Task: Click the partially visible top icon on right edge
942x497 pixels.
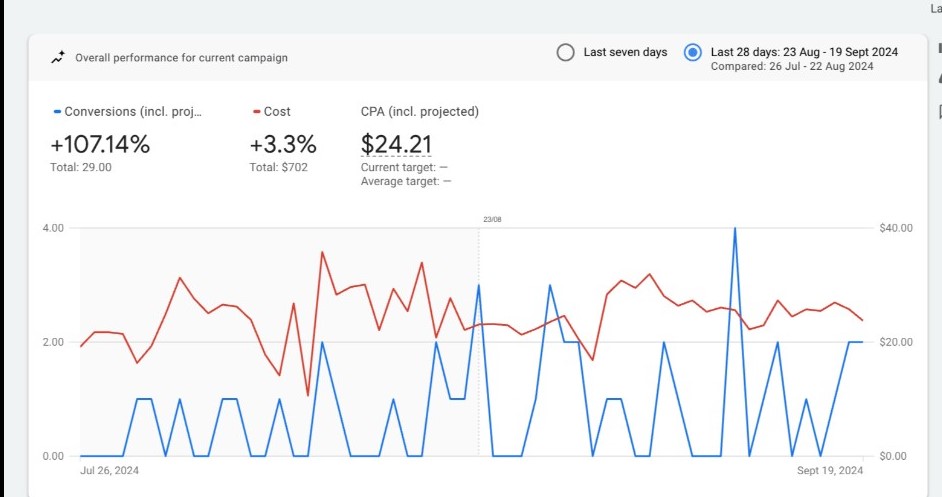Action: click(938, 47)
